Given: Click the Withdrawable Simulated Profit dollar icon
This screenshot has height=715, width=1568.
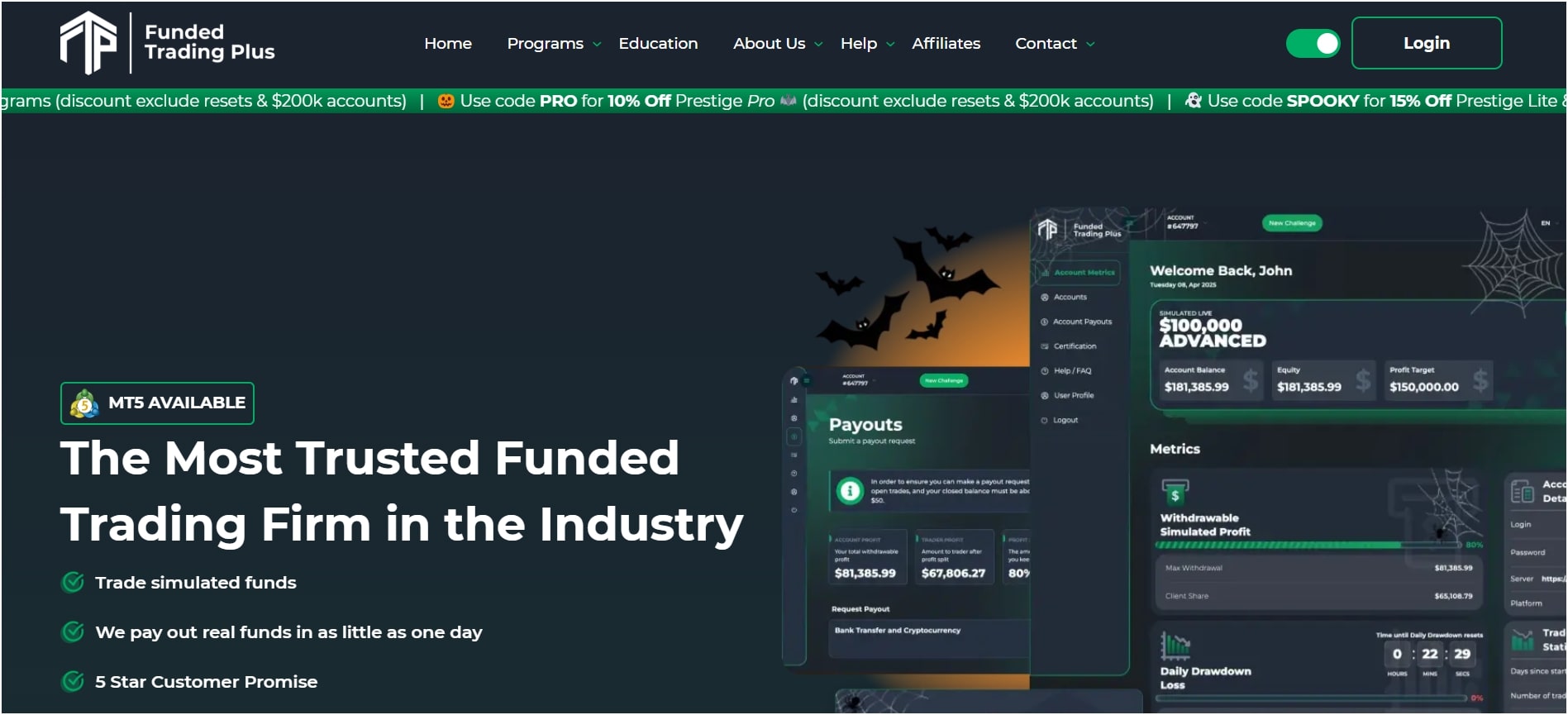Looking at the screenshot, I should (1175, 492).
